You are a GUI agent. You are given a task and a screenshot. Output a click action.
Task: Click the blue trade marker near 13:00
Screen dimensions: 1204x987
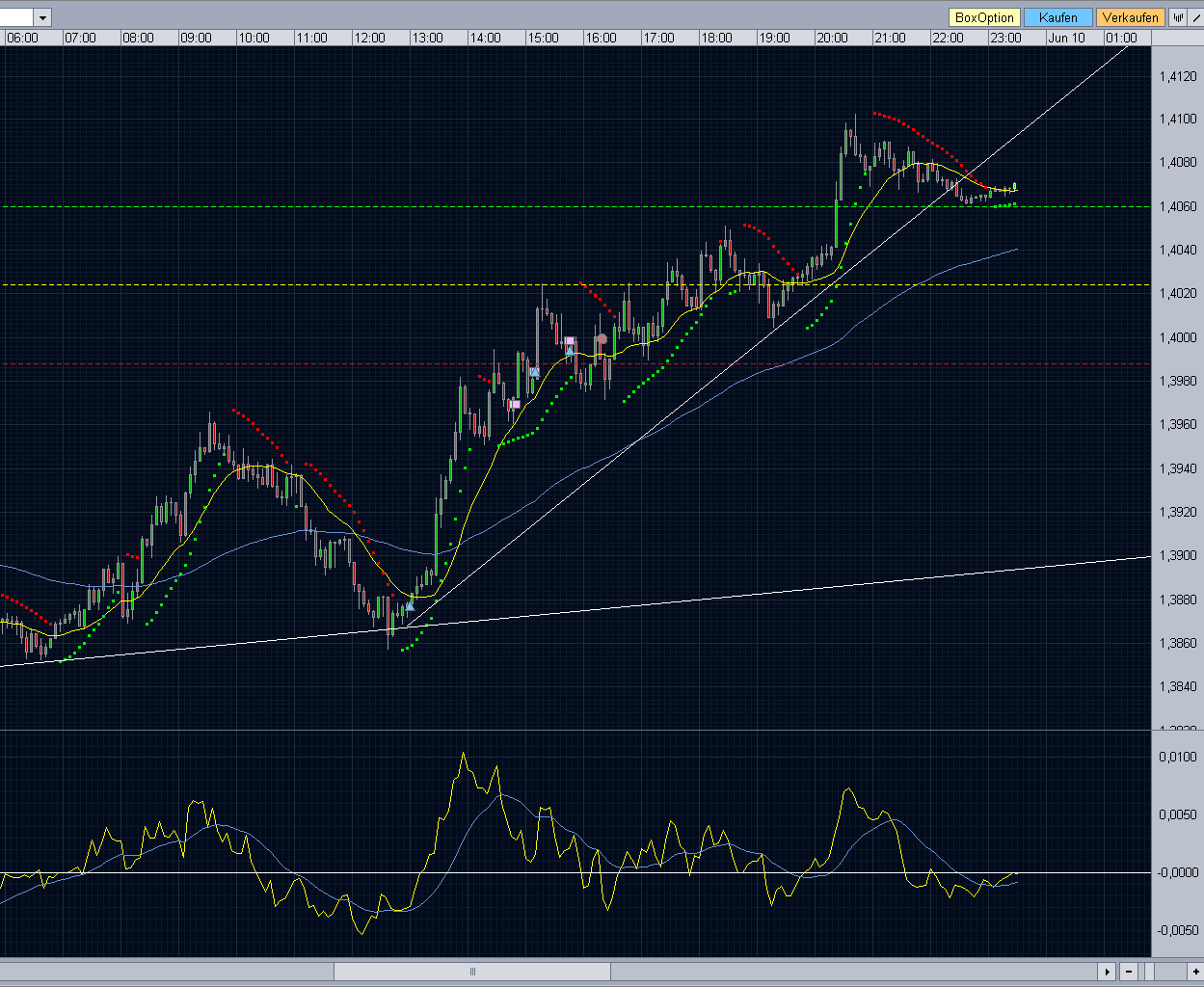pos(410,606)
